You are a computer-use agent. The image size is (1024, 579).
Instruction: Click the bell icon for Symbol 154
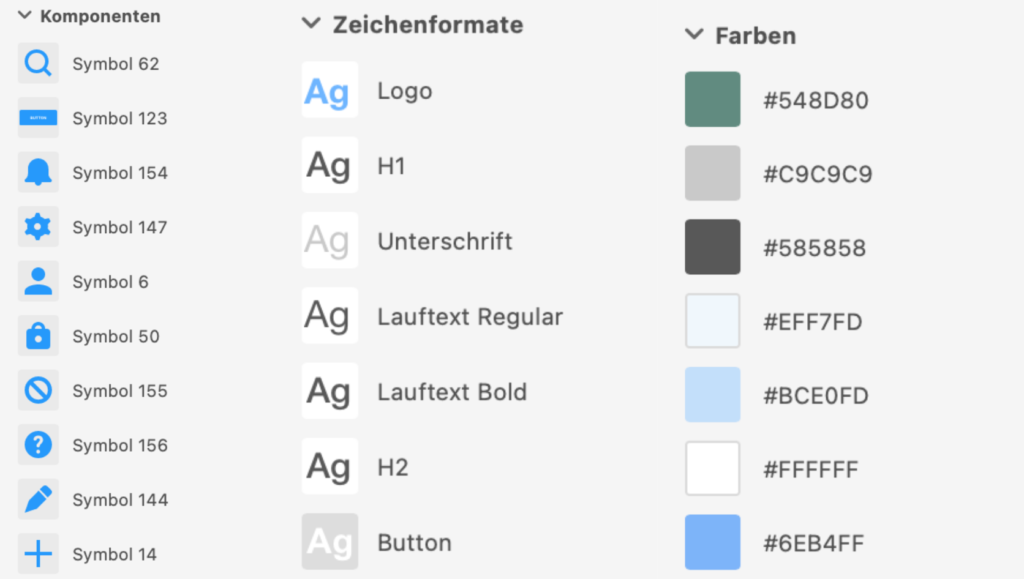coord(38,173)
